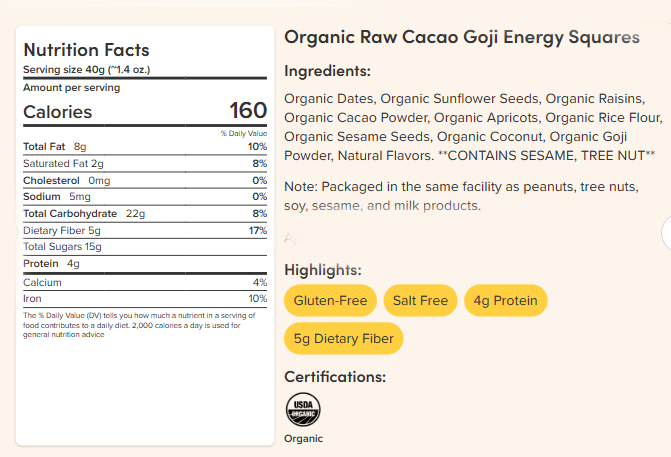The height and width of the screenshot is (457, 671).
Task: Click the USDA Organic certification badge
Action: coord(303,409)
